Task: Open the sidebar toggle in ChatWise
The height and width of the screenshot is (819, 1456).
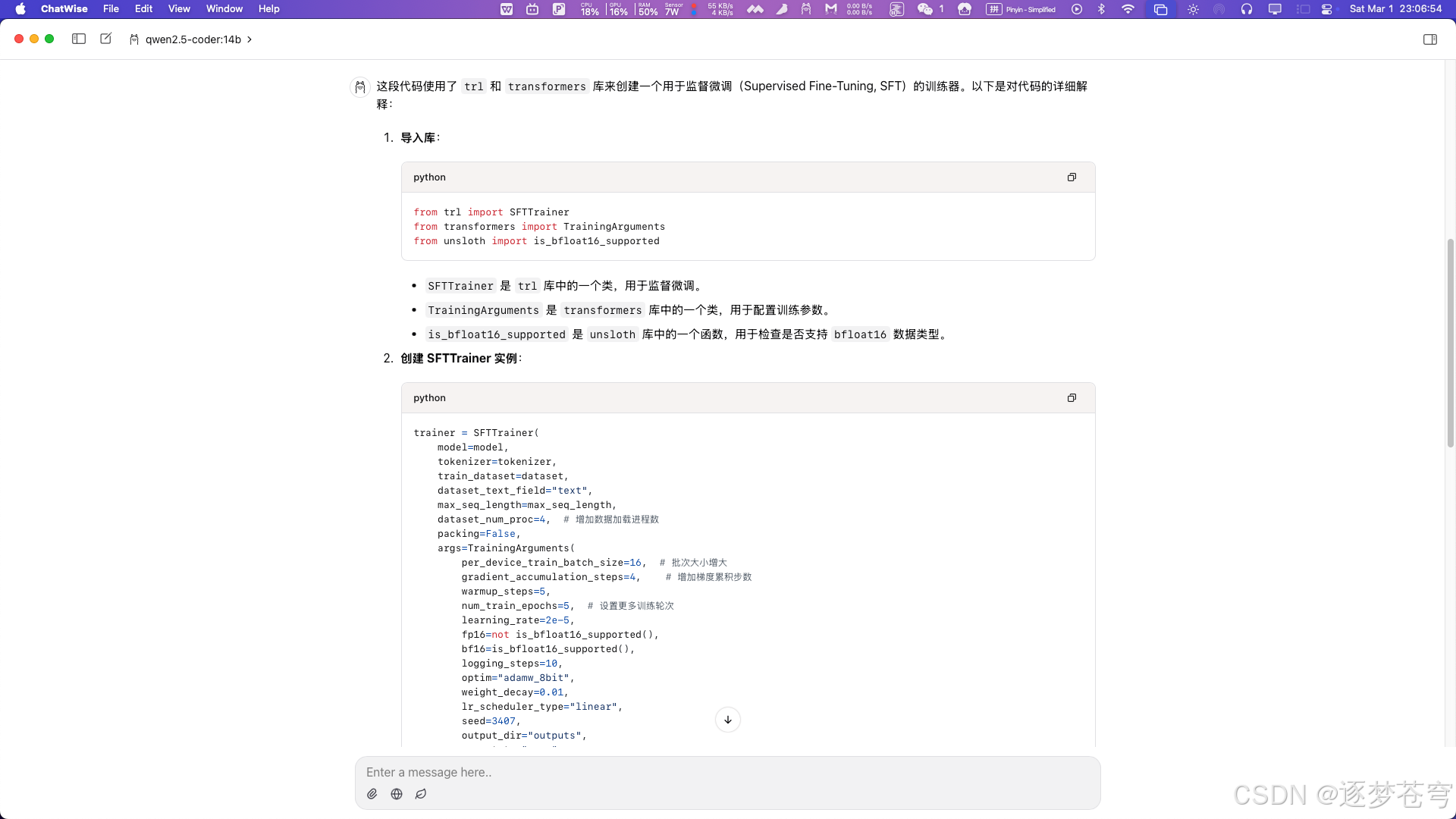Action: [78, 39]
